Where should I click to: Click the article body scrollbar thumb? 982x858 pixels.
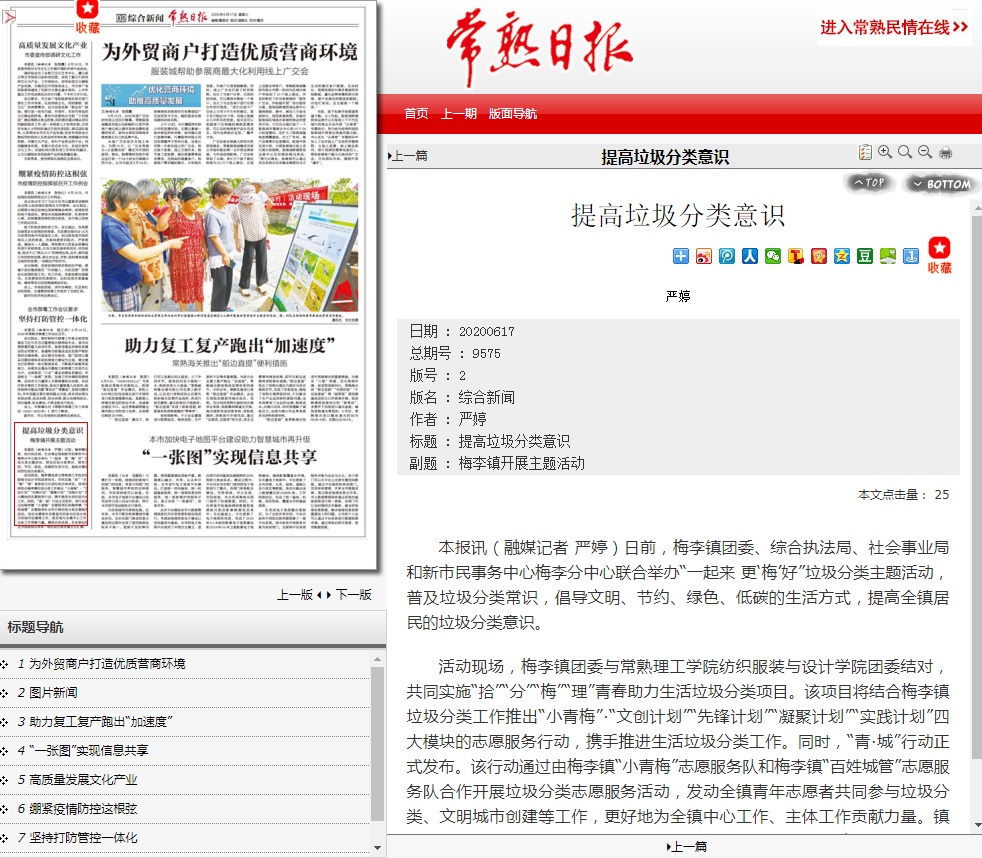977,485
